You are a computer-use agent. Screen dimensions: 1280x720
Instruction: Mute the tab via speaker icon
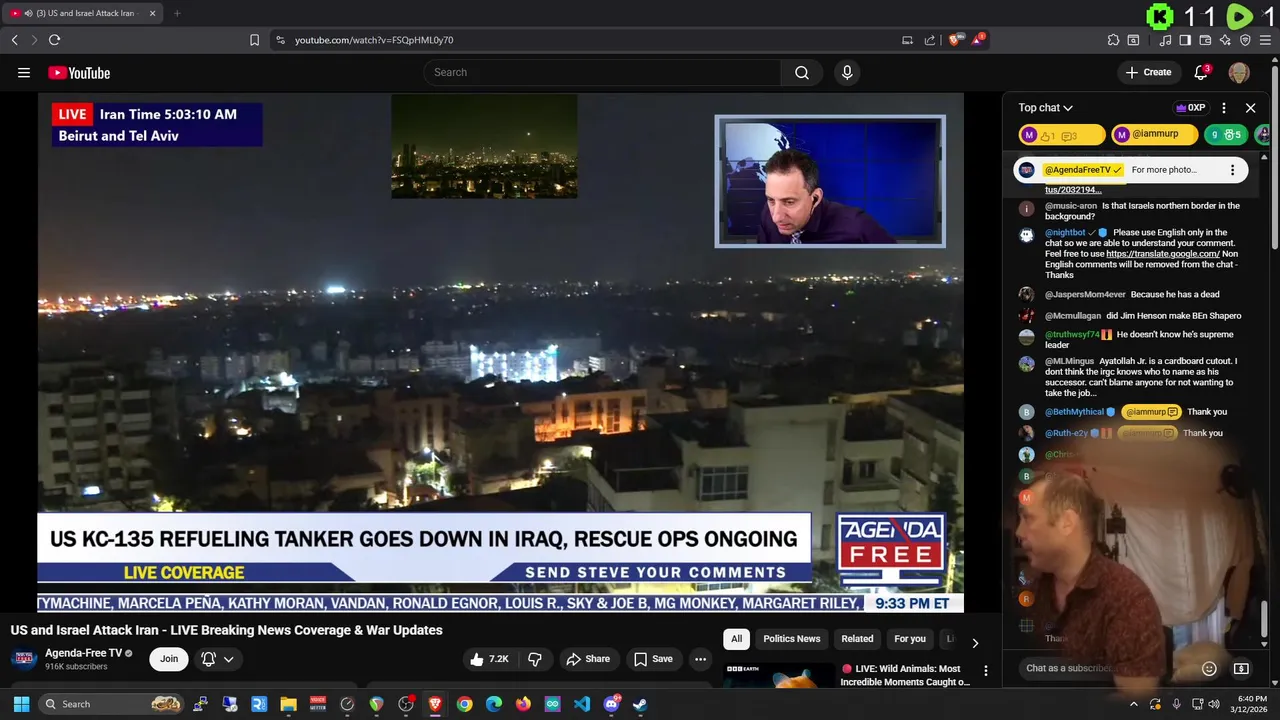(27, 13)
